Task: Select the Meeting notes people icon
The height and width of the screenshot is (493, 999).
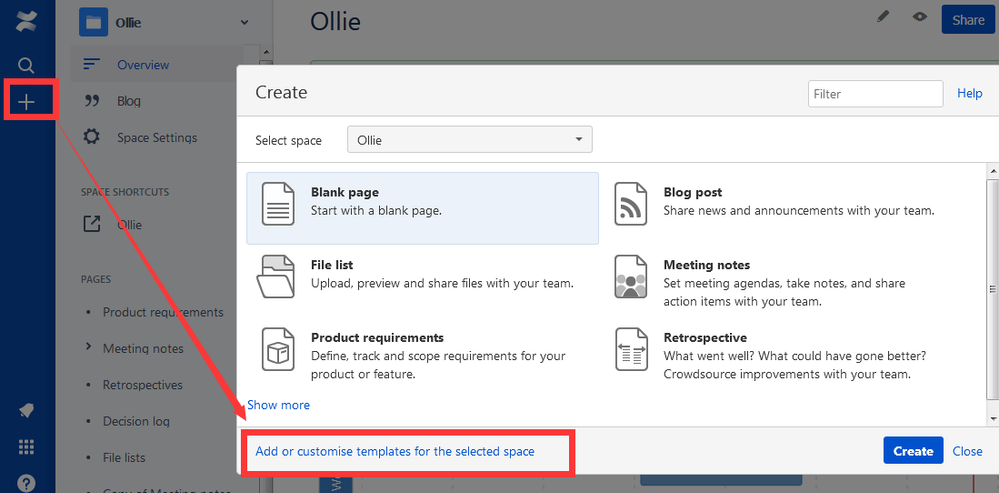Action: (630, 276)
